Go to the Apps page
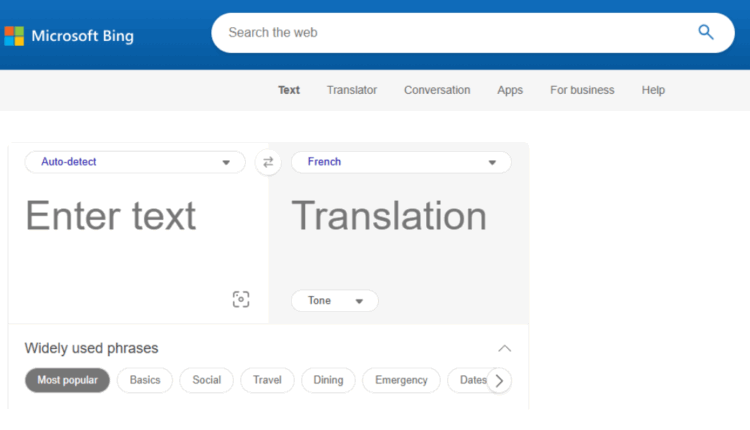The height and width of the screenshot is (430, 750). pos(510,90)
